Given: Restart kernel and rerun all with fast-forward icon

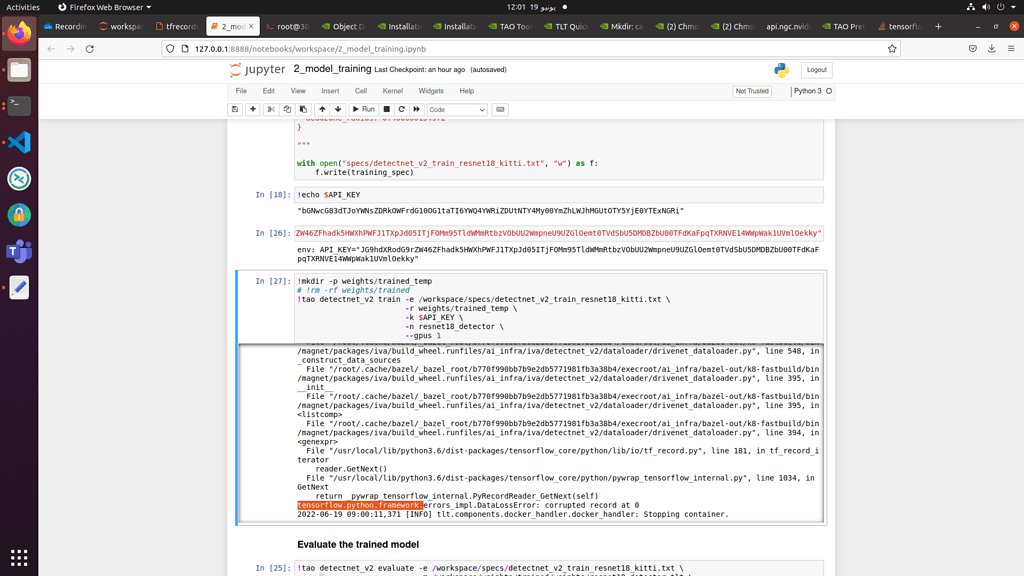Looking at the screenshot, I should pos(416,109).
